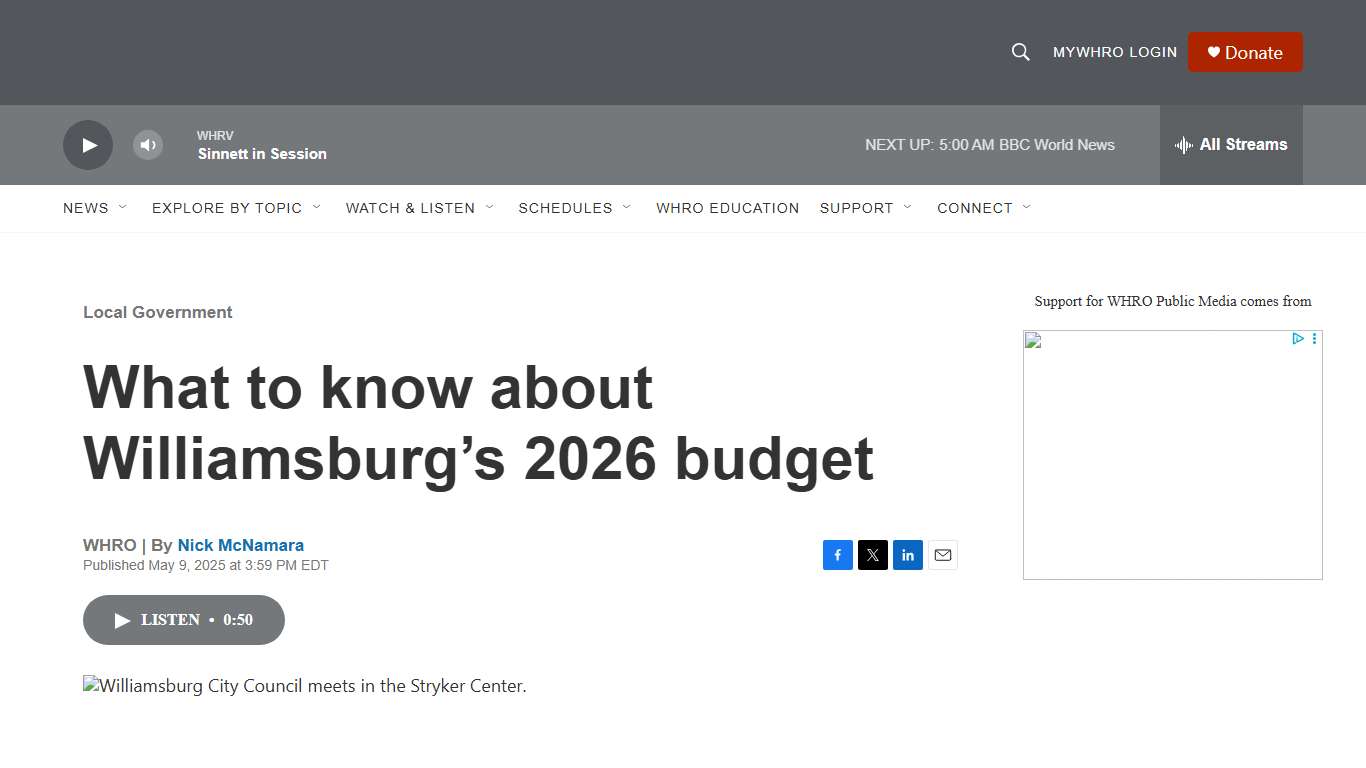1366x768 pixels.
Task: Email the article to someone
Action: 942,555
